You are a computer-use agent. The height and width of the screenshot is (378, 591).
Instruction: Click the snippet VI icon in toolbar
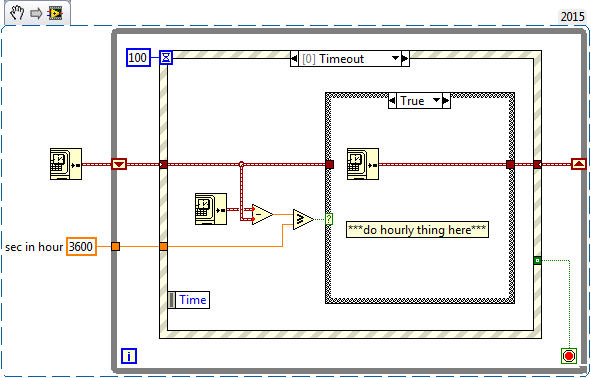pos(55,14)
